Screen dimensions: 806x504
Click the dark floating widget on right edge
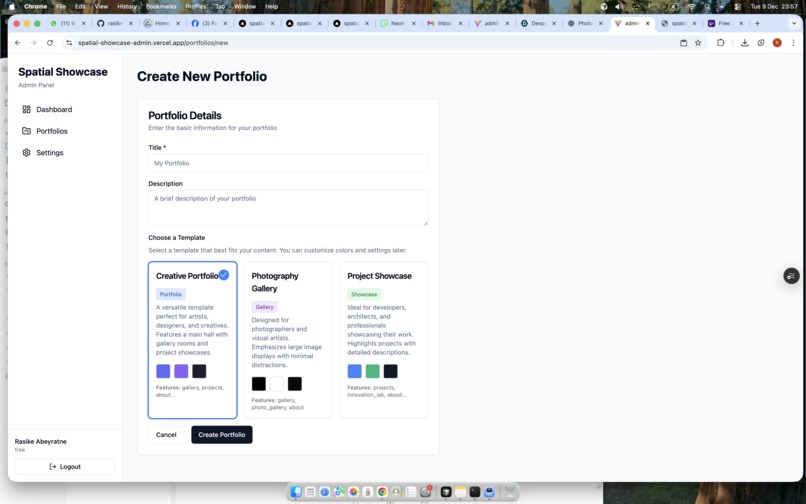coord(791,276)
